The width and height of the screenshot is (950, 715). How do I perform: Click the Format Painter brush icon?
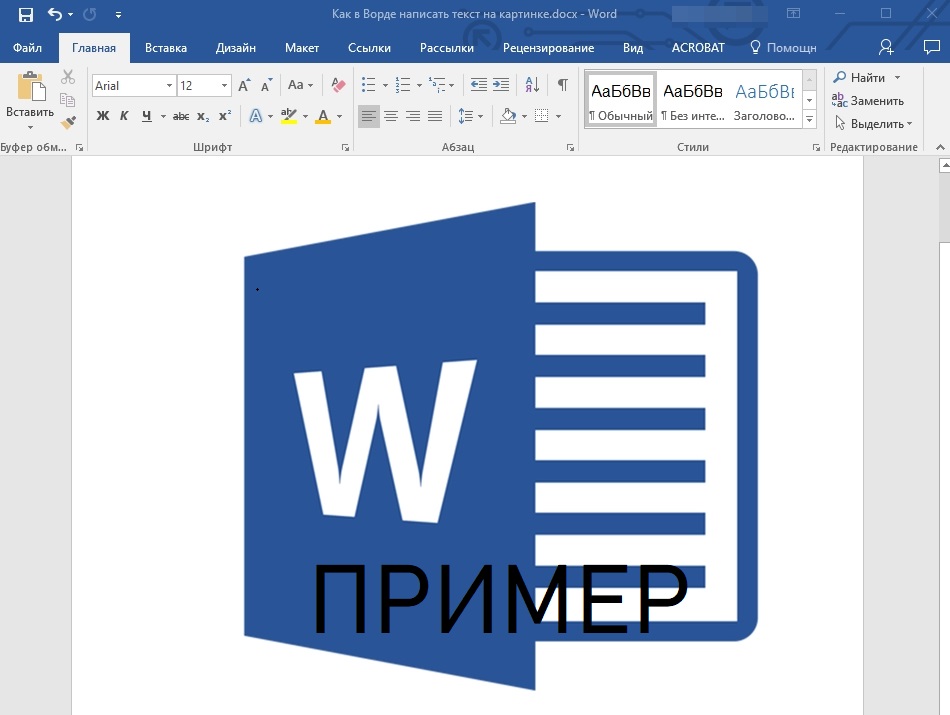tap(68, 122)
